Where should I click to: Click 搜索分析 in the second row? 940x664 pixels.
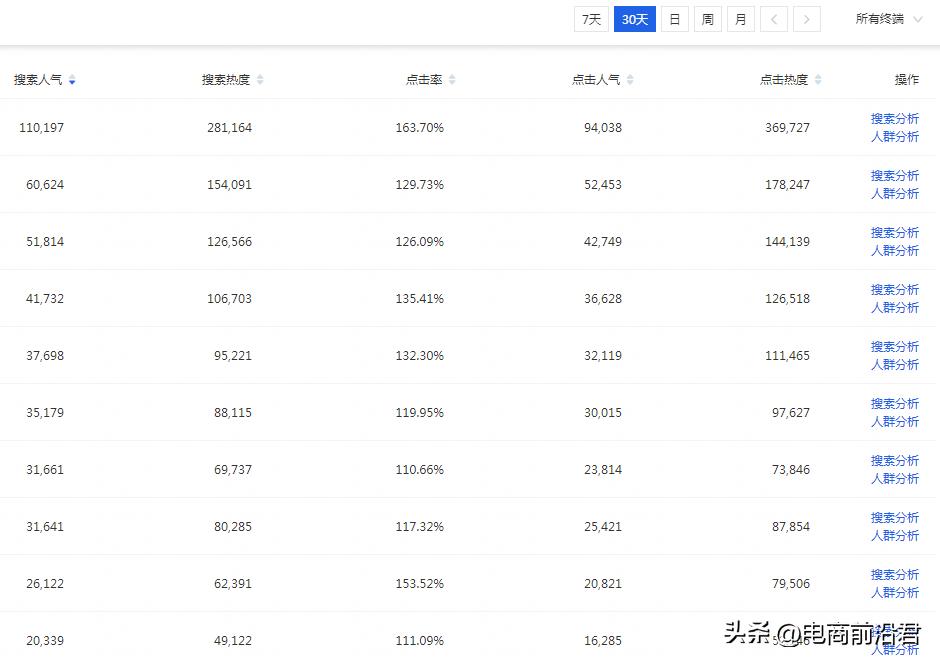tap(895, 175)
